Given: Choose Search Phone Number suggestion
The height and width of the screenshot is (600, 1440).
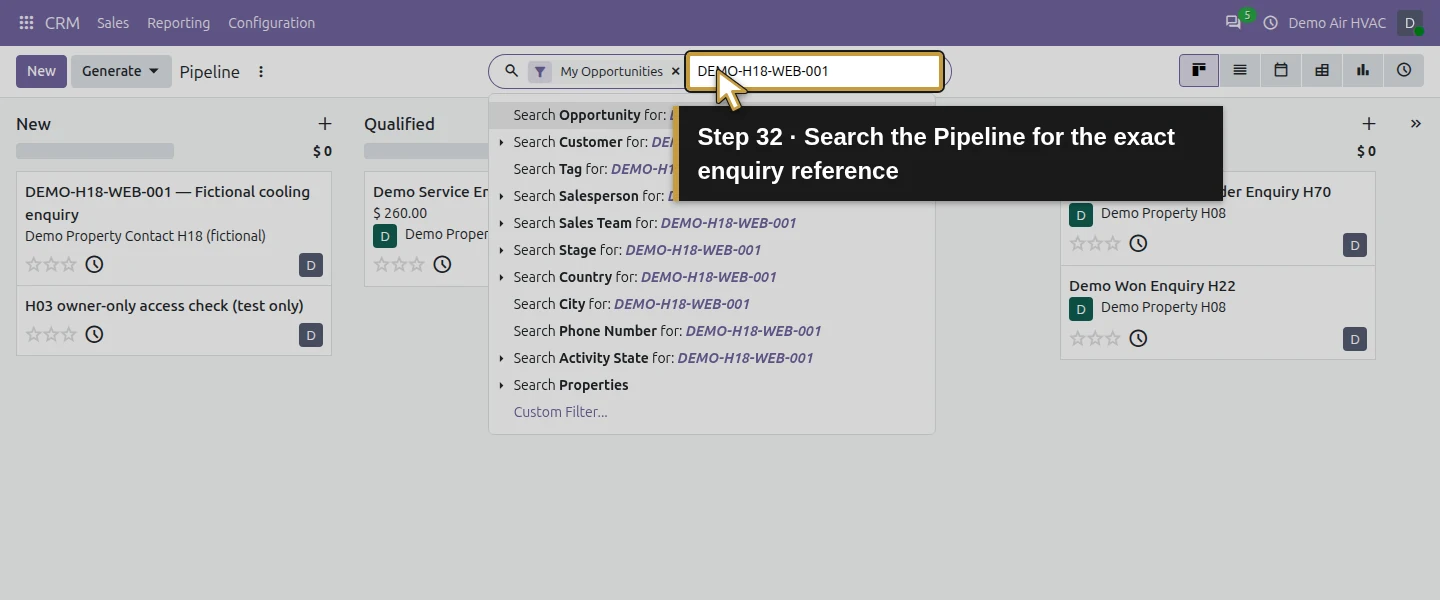Looking at the screenshot, I should tap(712, 331).
